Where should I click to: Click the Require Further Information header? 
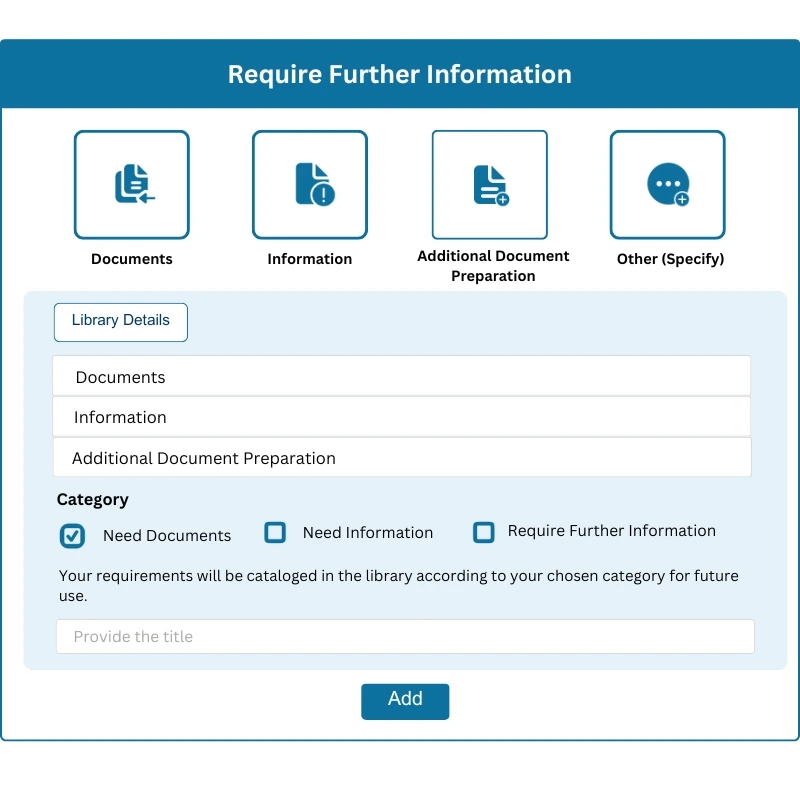click(x=400, y=74)
